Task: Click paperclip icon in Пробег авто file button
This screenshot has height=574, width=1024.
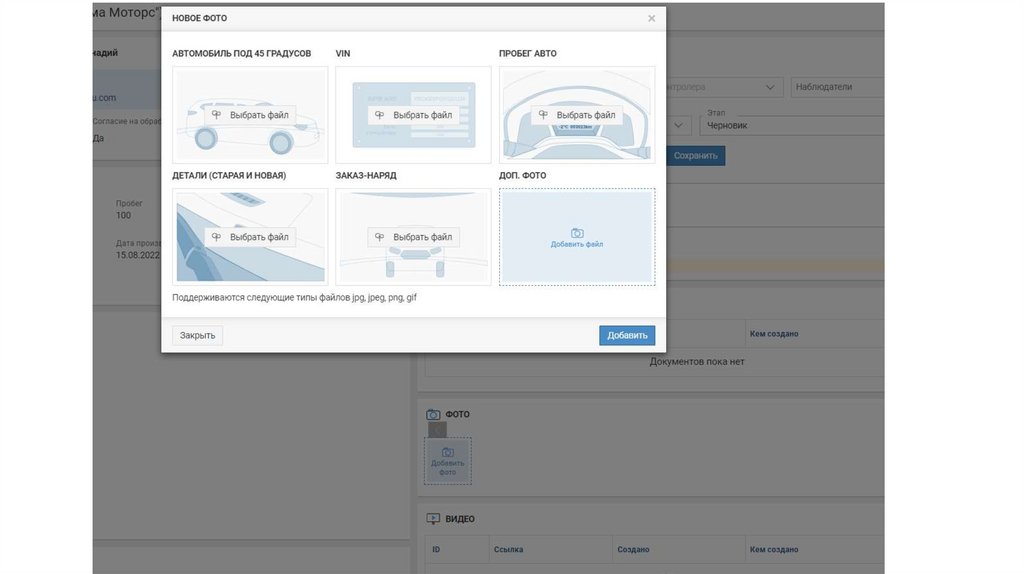Action: pos(543,115)
